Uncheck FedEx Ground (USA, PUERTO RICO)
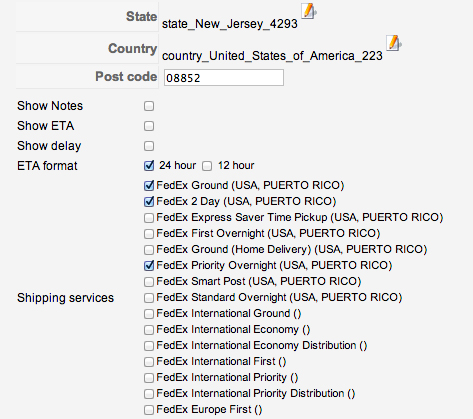 (149, 186)
